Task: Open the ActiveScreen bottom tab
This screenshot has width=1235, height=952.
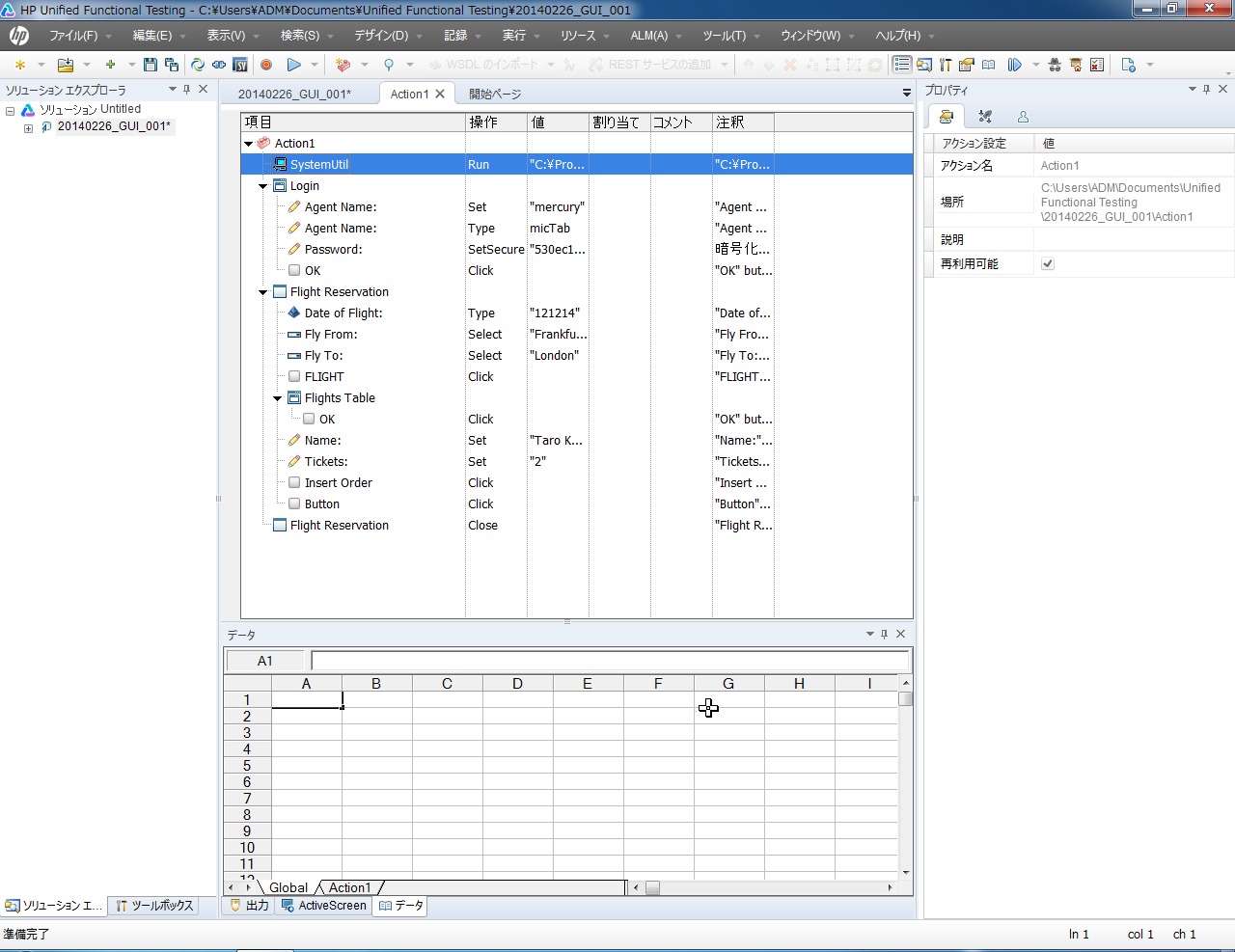Action: [323, 906]
